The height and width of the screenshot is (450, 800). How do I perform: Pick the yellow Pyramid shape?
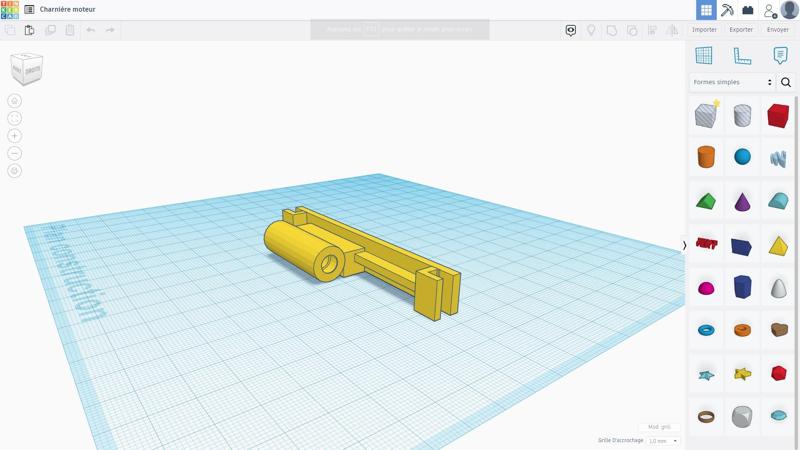778,245
